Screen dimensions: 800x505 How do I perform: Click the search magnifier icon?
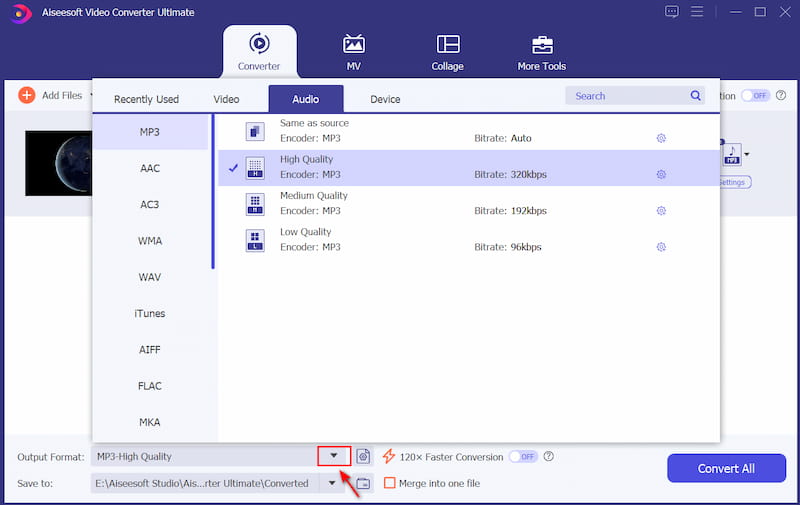(696, 96)
